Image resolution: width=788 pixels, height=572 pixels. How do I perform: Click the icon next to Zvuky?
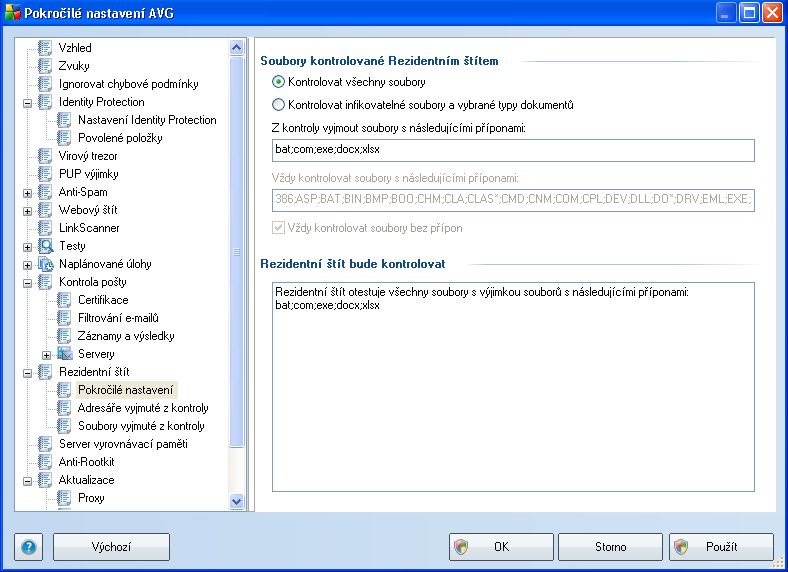[45, 66]
